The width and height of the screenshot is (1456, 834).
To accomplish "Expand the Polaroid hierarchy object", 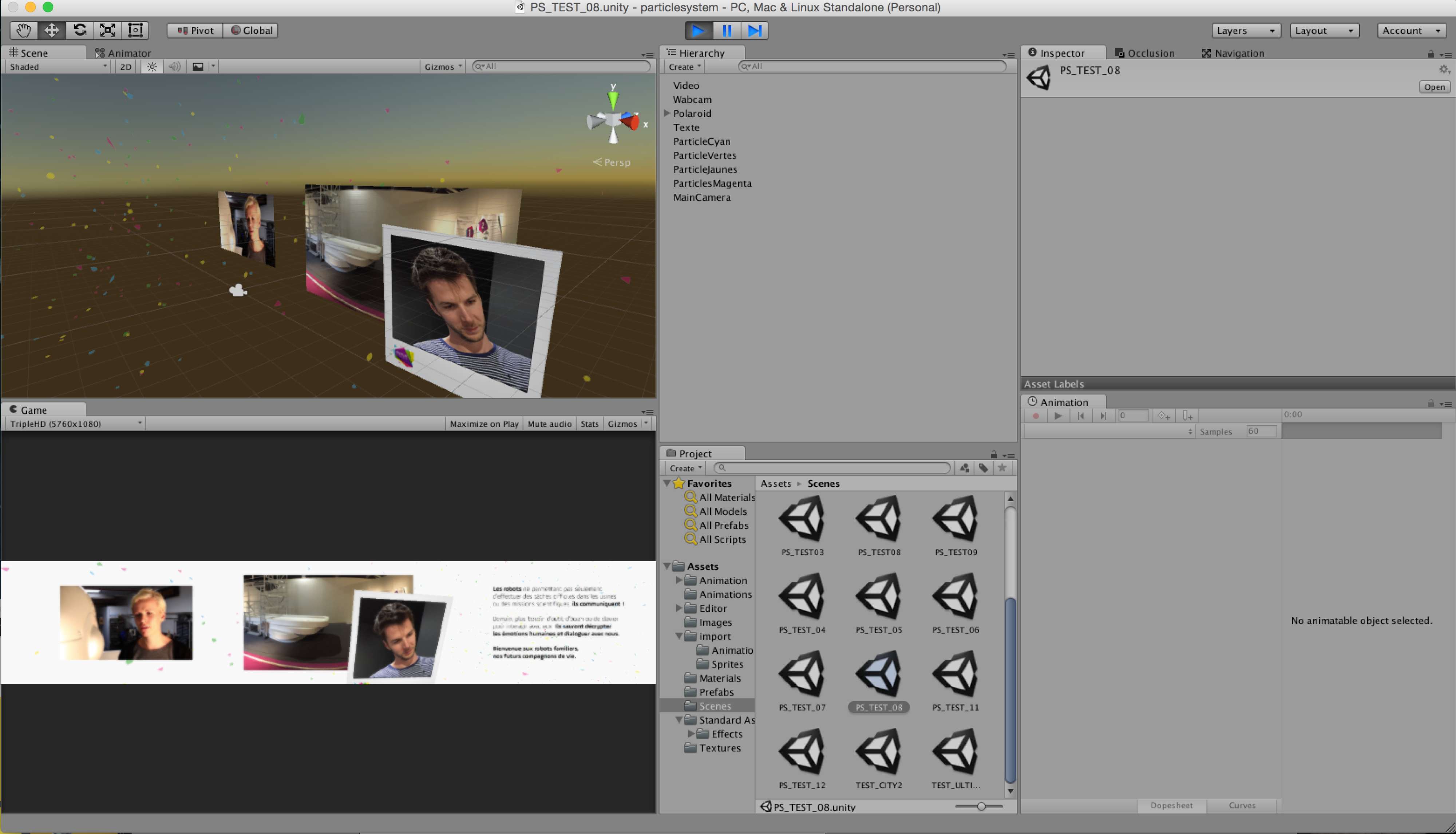I will click(667, 113).
